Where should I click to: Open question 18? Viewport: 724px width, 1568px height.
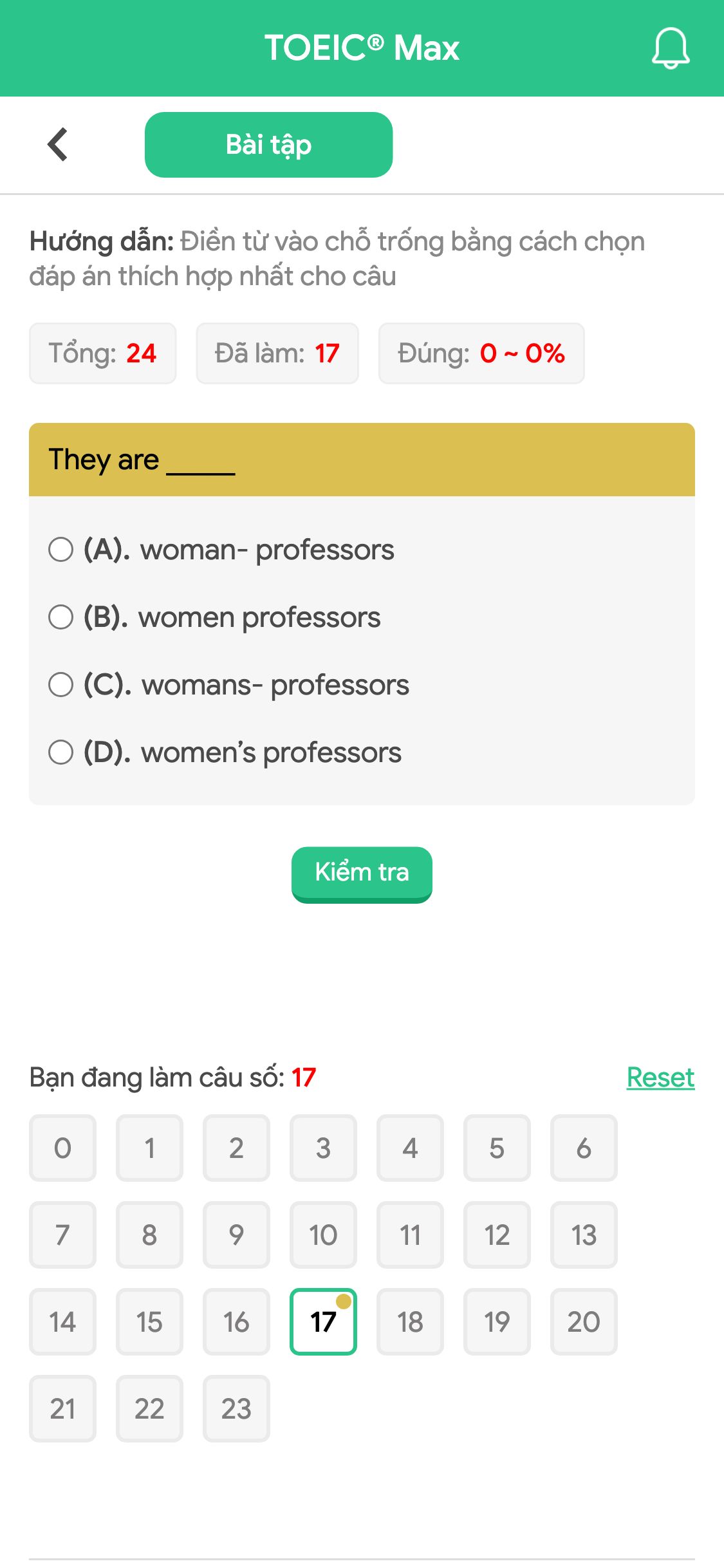click(410, 1321)
